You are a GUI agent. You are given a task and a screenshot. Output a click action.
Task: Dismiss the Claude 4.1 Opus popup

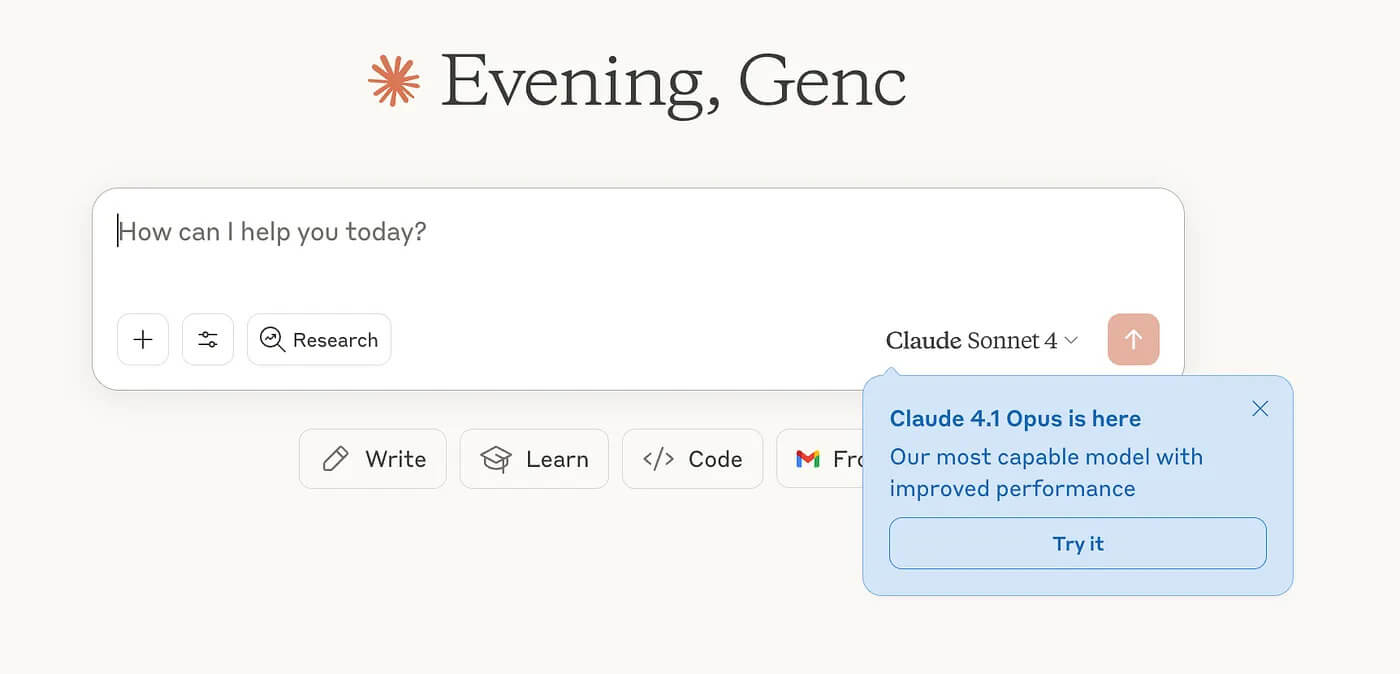point(1260,408)
